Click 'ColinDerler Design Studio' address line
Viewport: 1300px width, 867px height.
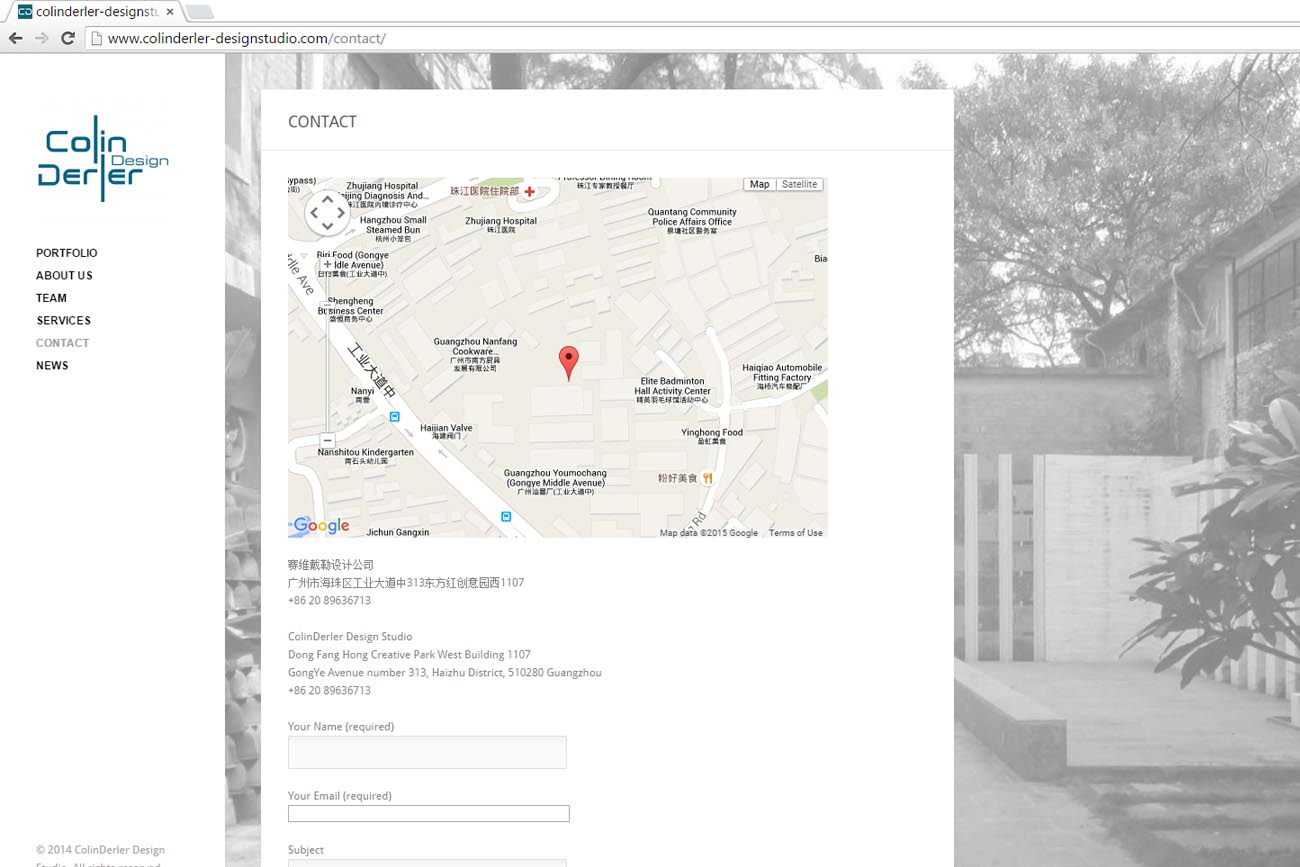[350, 637]
